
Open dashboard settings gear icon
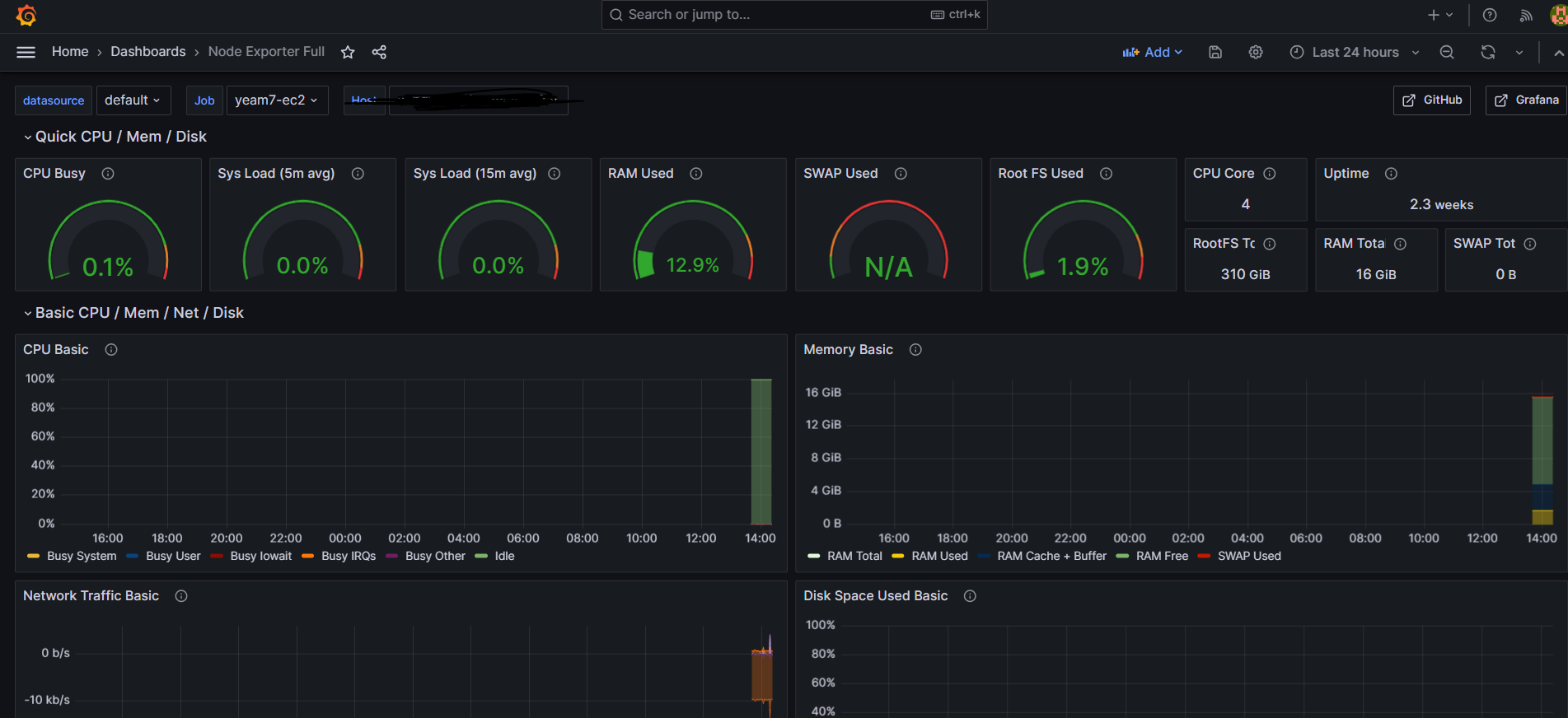click(1256, 52)
